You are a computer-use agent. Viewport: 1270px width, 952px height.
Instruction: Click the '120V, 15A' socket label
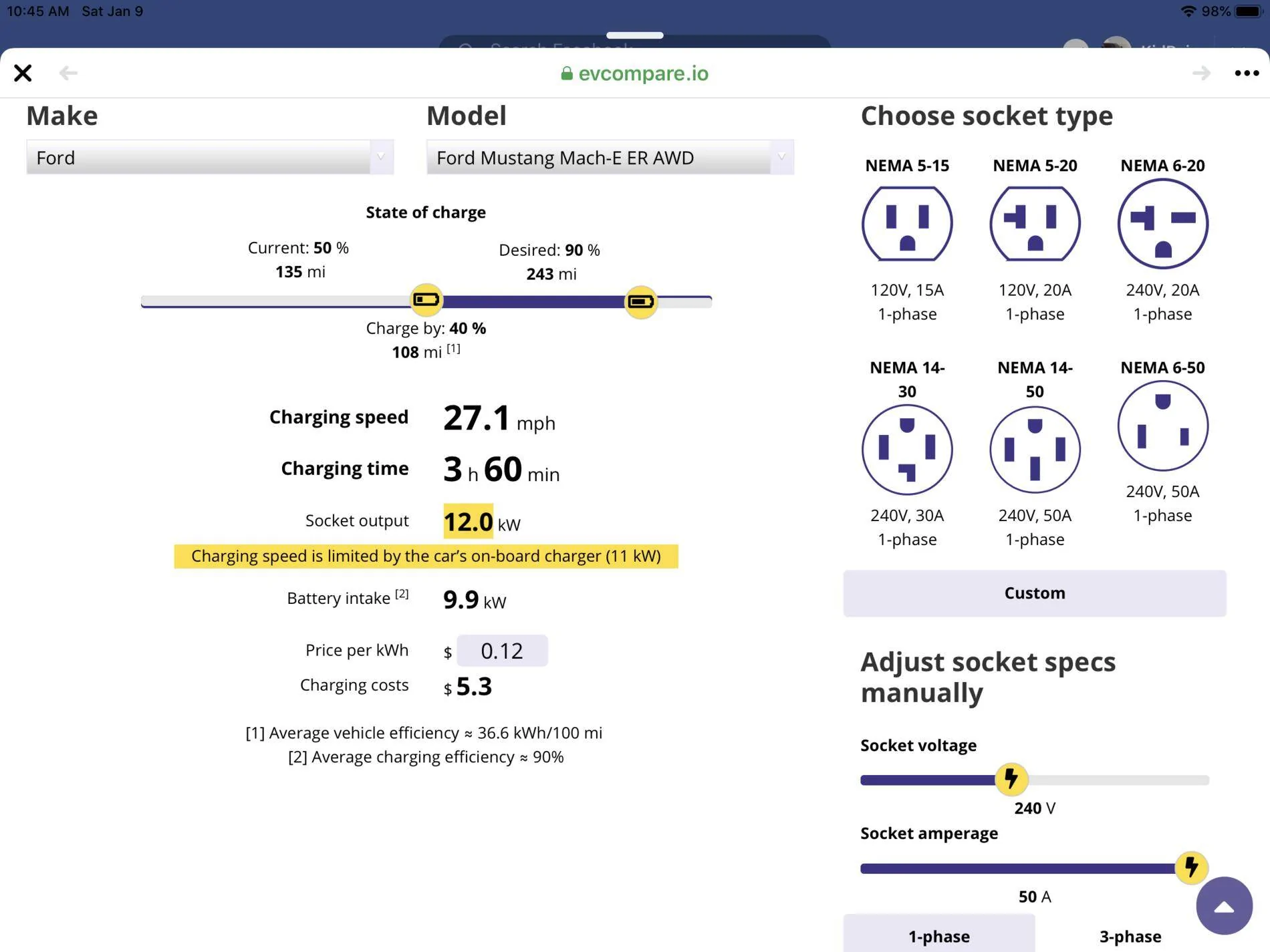coord(907,290)
